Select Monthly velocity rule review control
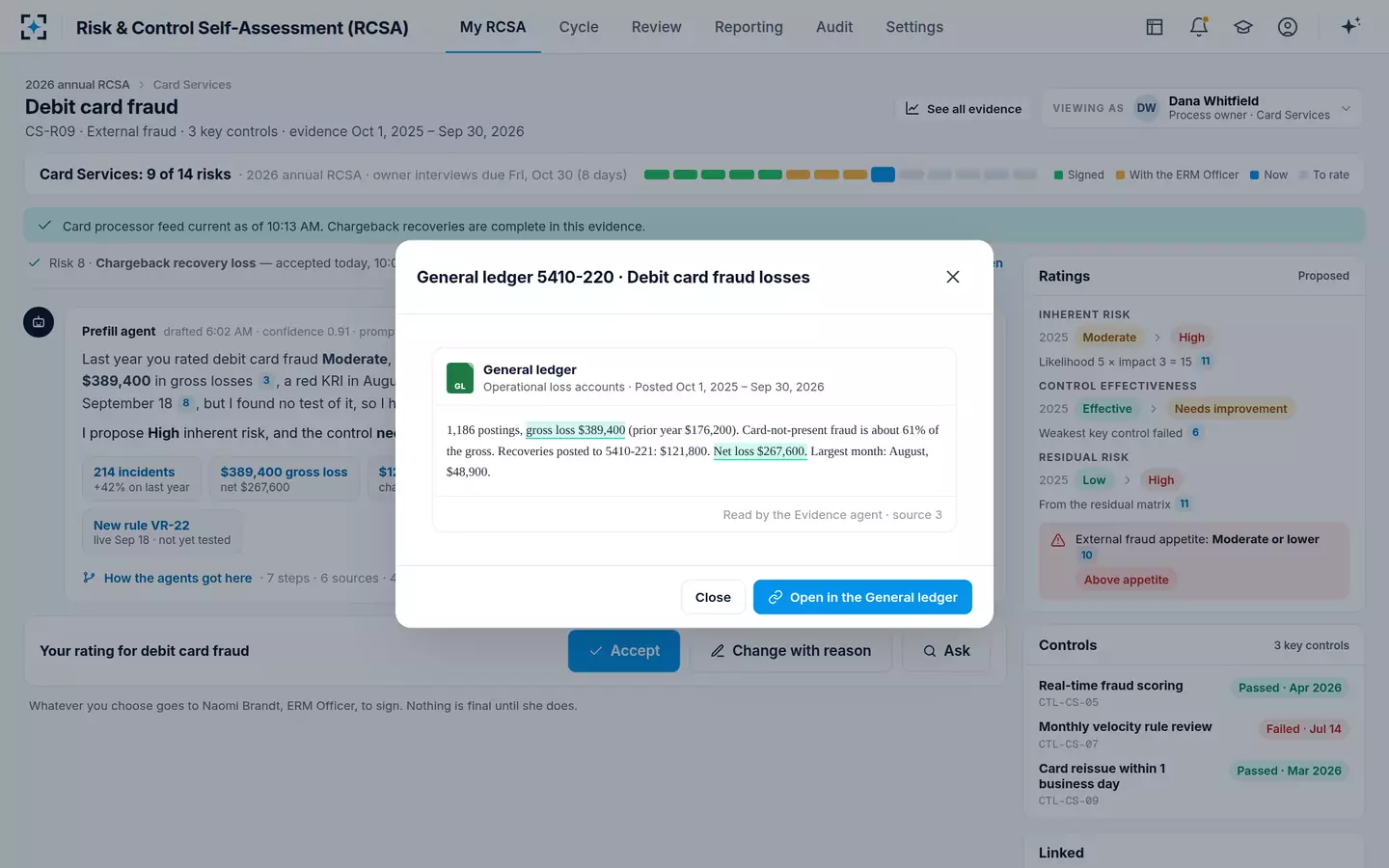The height and width of the screenshot is (868, 1389). [1193, 734]
